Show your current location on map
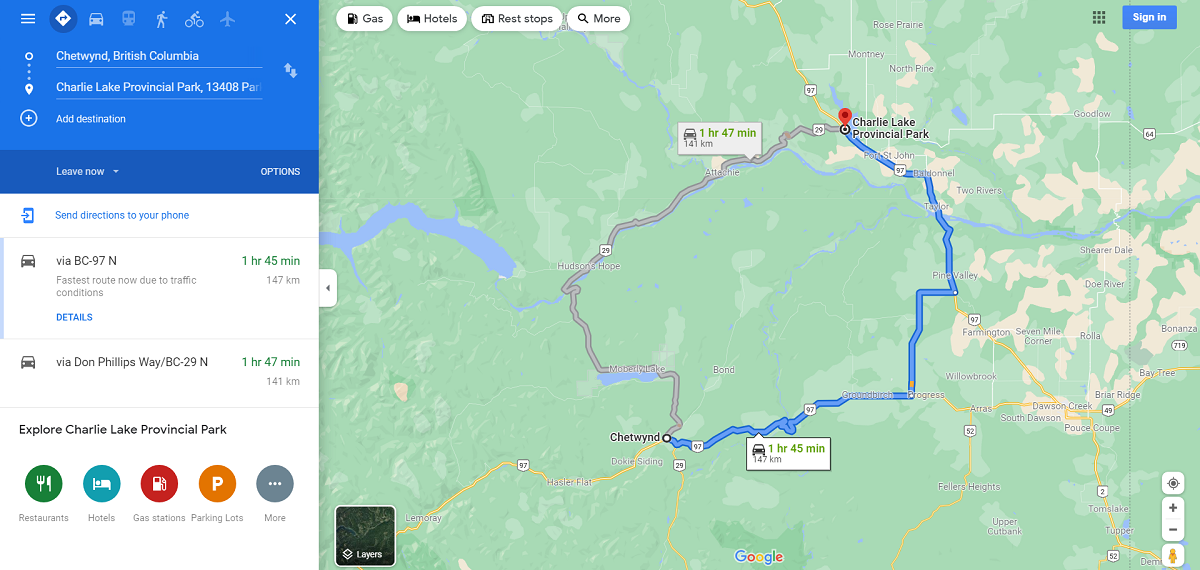The height and width of the screenshot is (570, 1200). [1173, 483]
